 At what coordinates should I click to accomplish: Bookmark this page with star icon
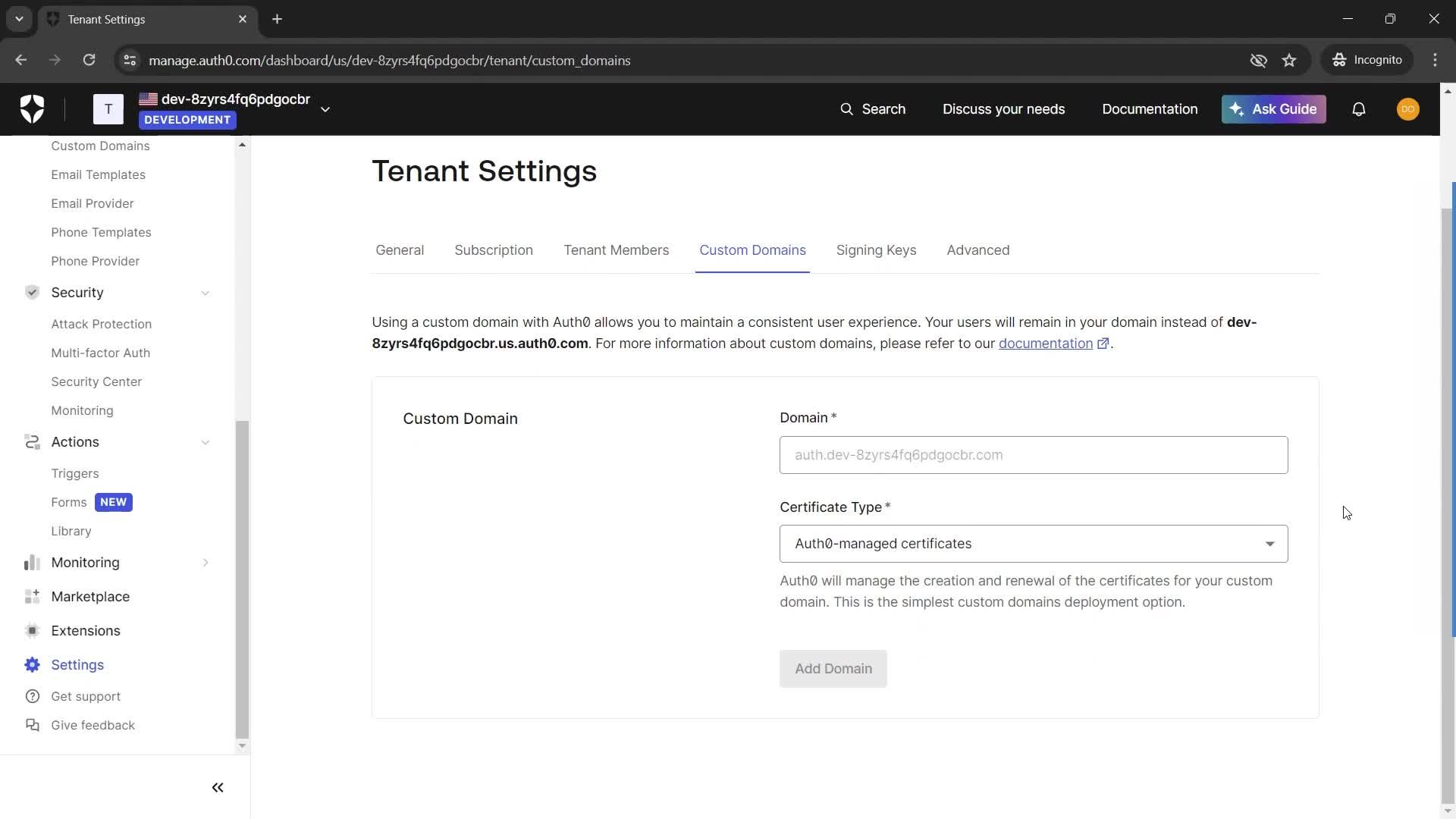[x=1289, y=60]
